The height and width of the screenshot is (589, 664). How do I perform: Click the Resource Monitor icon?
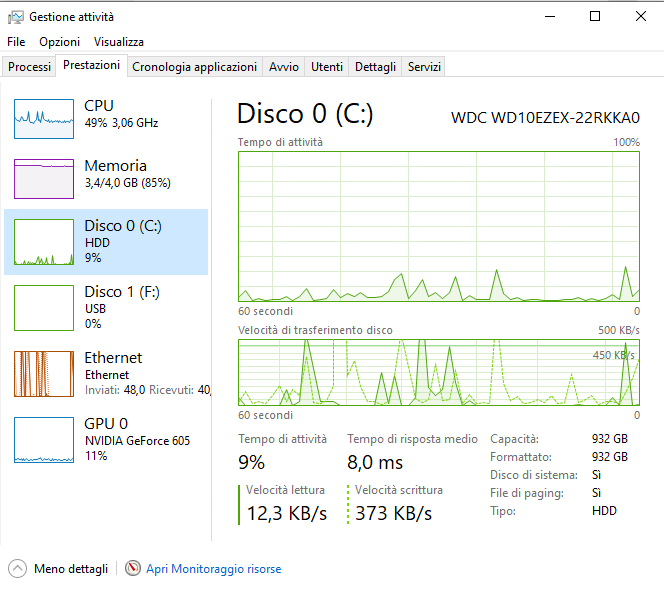[133, 568]
